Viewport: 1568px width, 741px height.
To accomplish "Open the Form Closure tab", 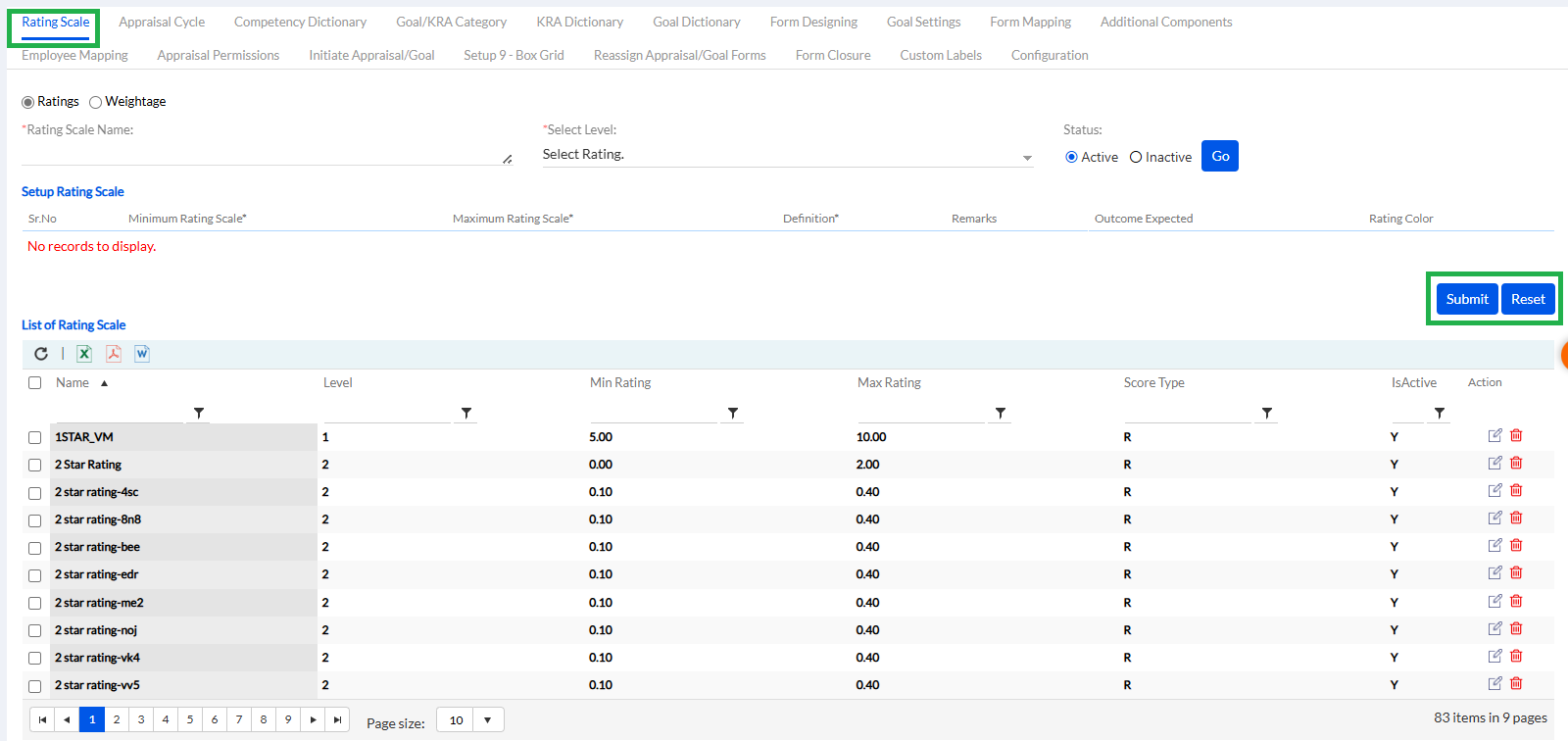I will [x=832, y=55].
